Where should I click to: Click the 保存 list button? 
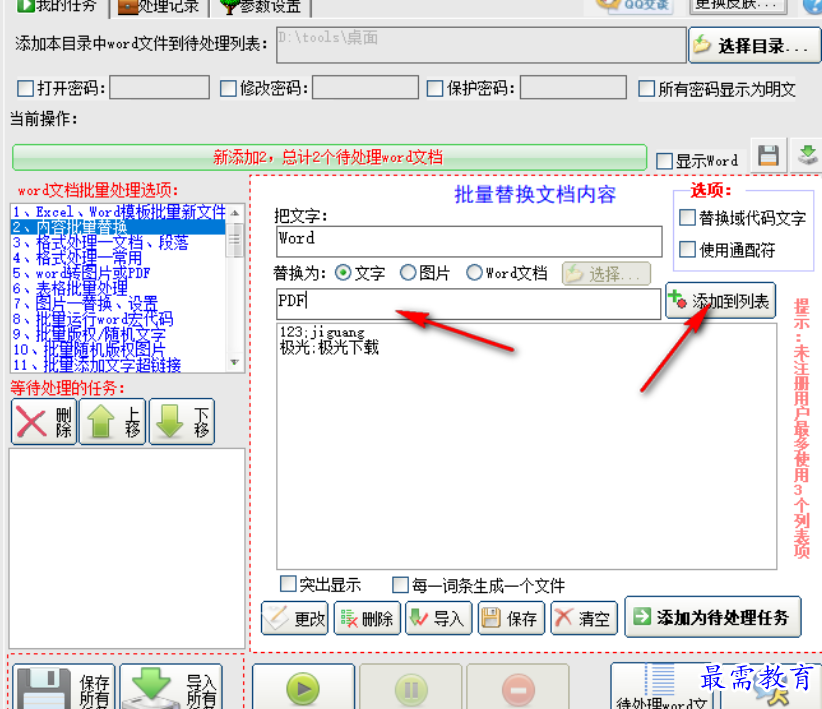click(x=511, y=618)
